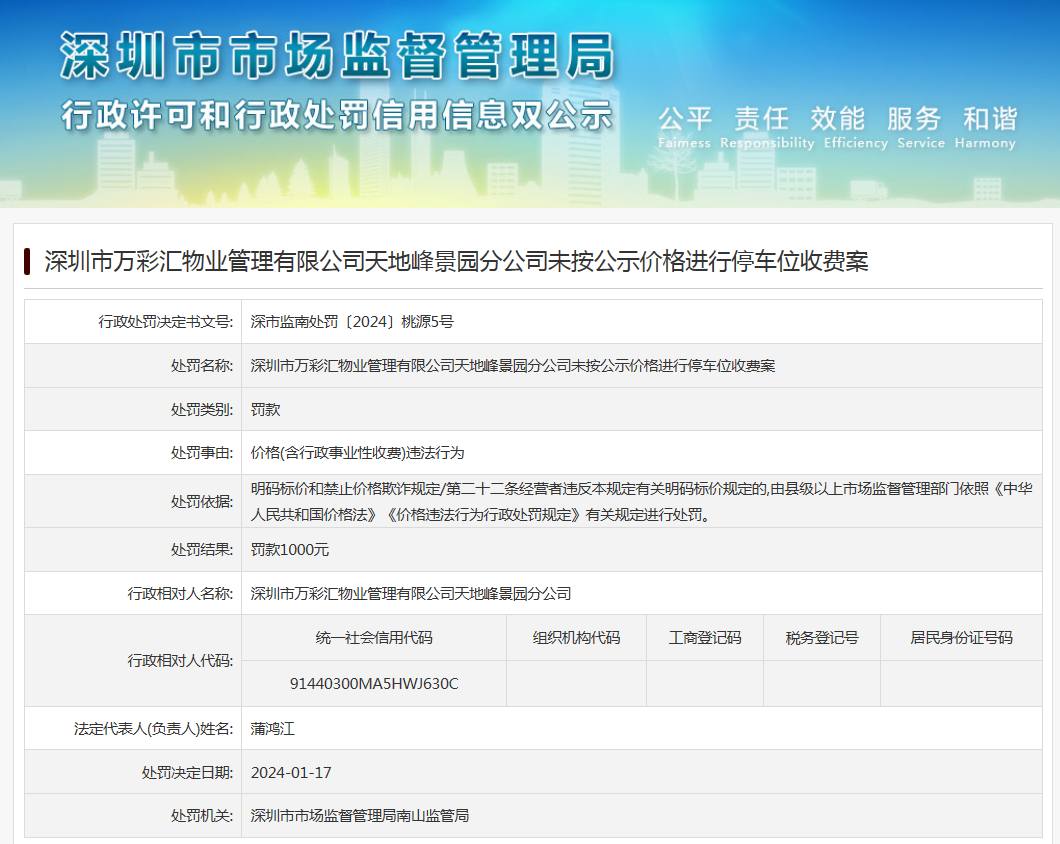Click the 居民身份证号码 column header
Screen dimensions: 1060x844
tap(961, 638)
